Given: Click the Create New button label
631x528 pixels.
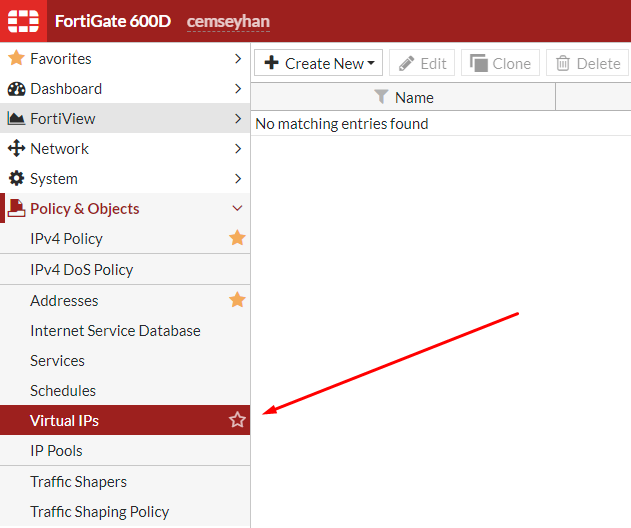Looking at the screenshot, I should [324, 64].
